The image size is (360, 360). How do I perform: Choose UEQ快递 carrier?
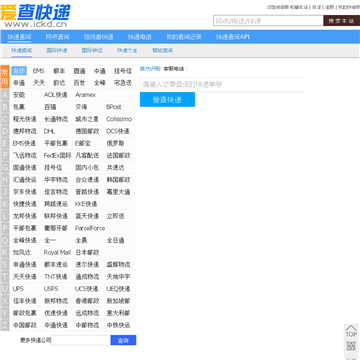pos(118,289)
